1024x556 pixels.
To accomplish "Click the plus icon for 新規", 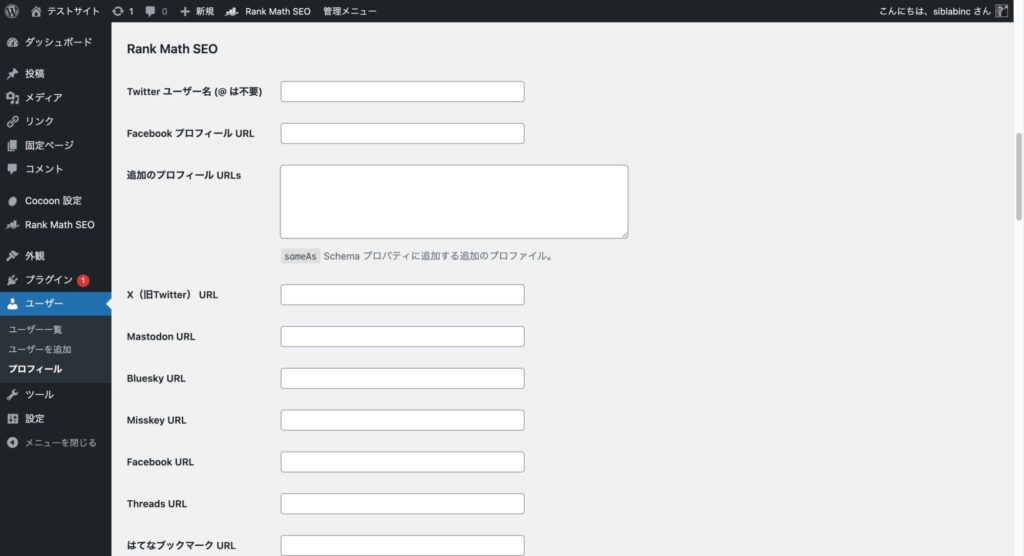I will tap(185, 11).
